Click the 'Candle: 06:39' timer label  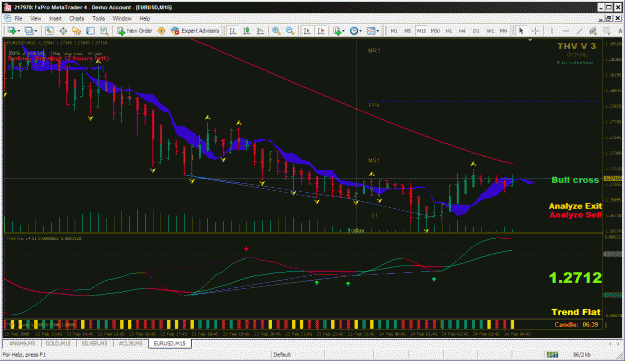(x=576, y=324)
